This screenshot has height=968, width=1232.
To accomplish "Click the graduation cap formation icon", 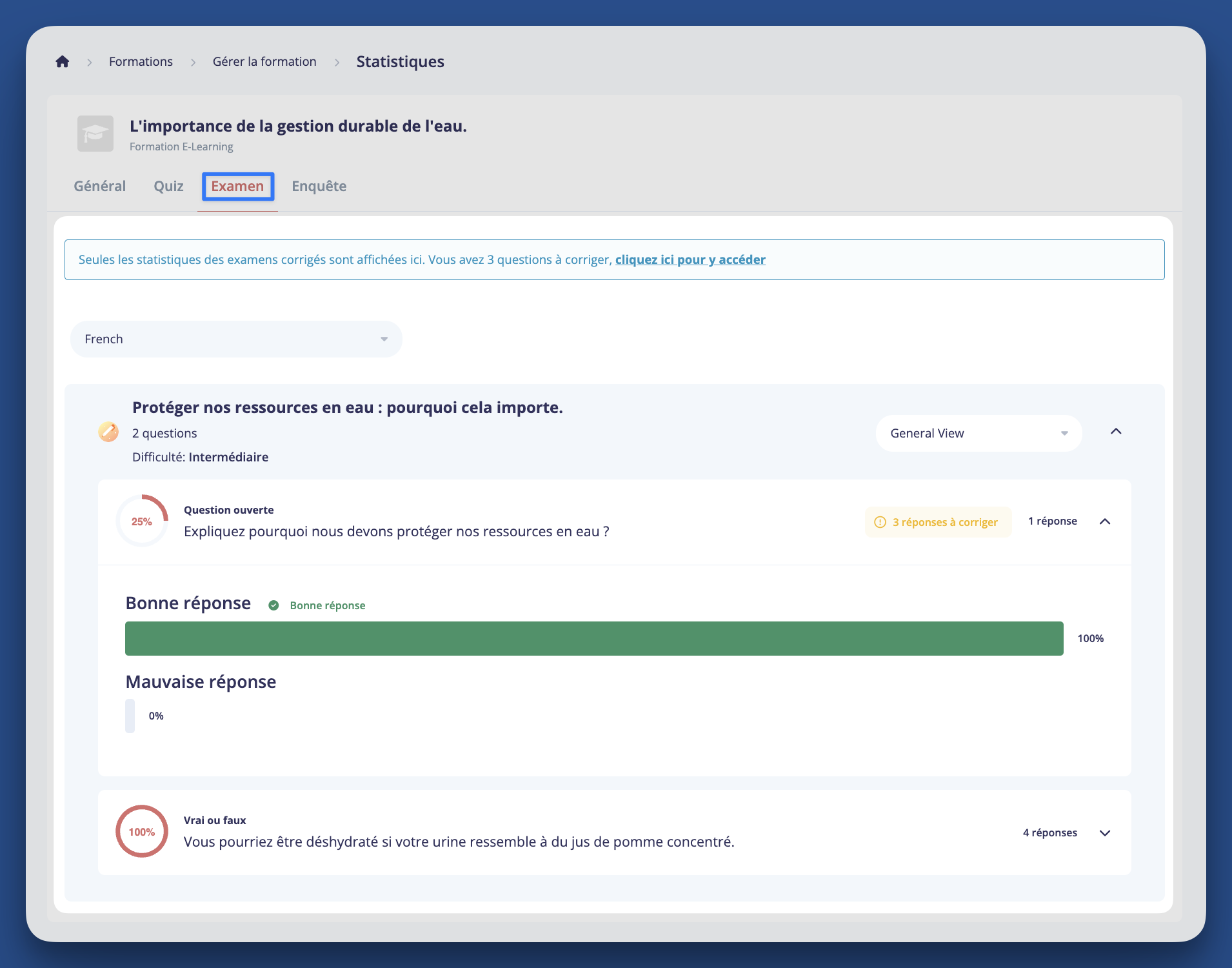I will 95,134.
